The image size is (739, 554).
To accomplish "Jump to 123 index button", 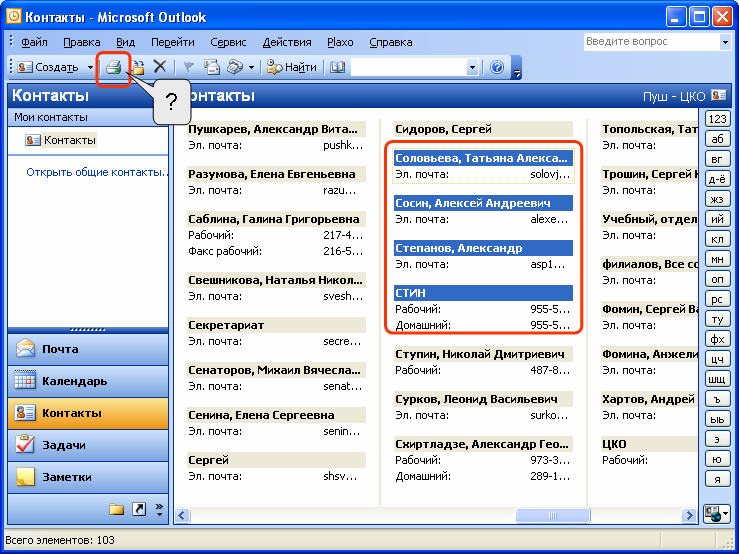I will pyautogui.click(x=717, y=119).
